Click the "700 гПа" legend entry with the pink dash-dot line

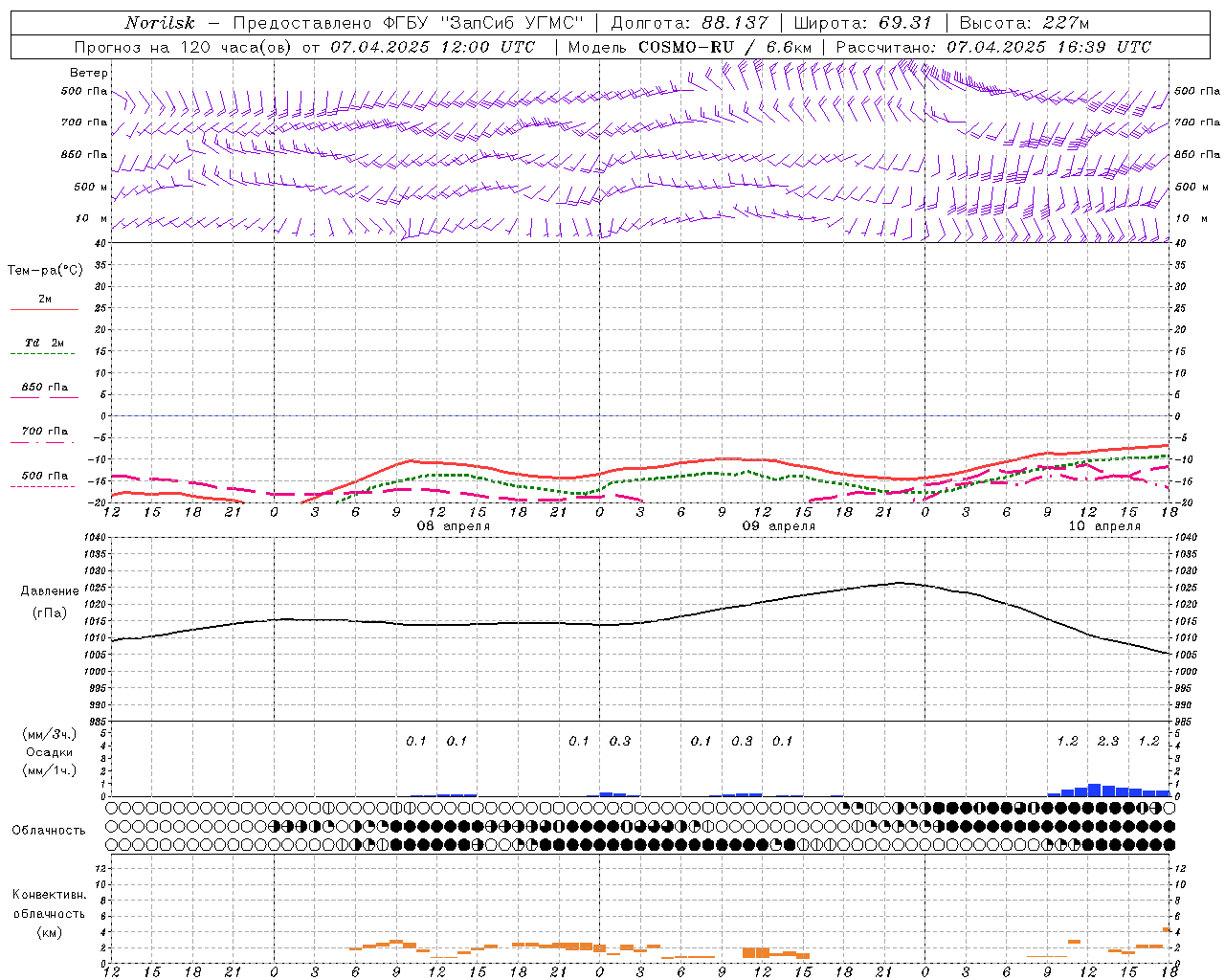point(44,432)
